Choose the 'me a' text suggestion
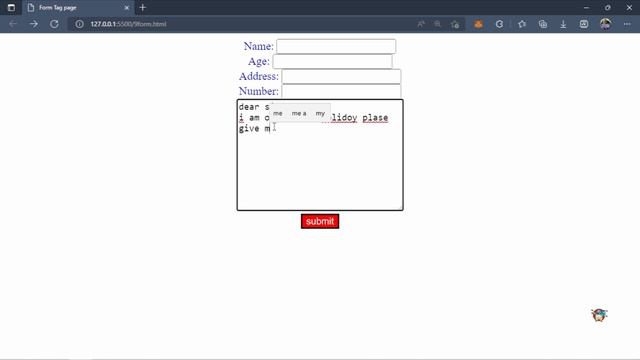The image size is (640, 360). click(x=299, y=113)
